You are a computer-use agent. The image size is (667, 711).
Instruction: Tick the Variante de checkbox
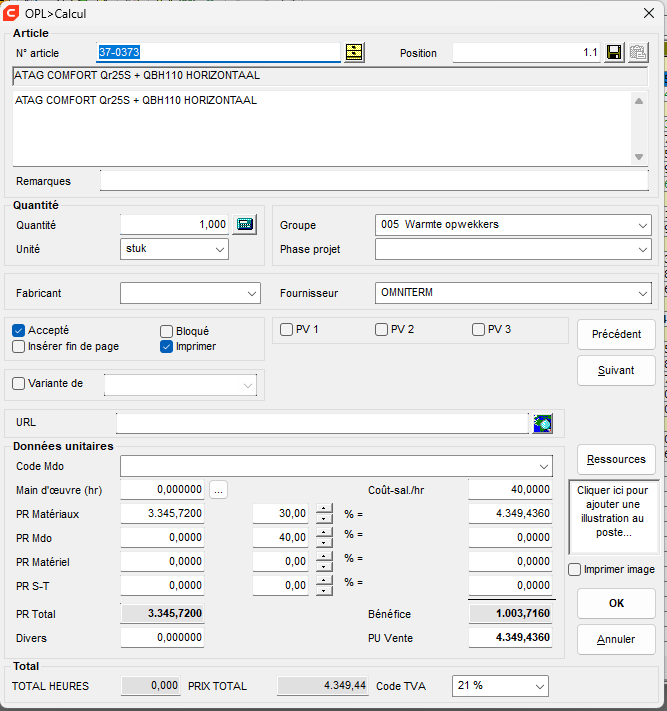(x=19, y=384)
